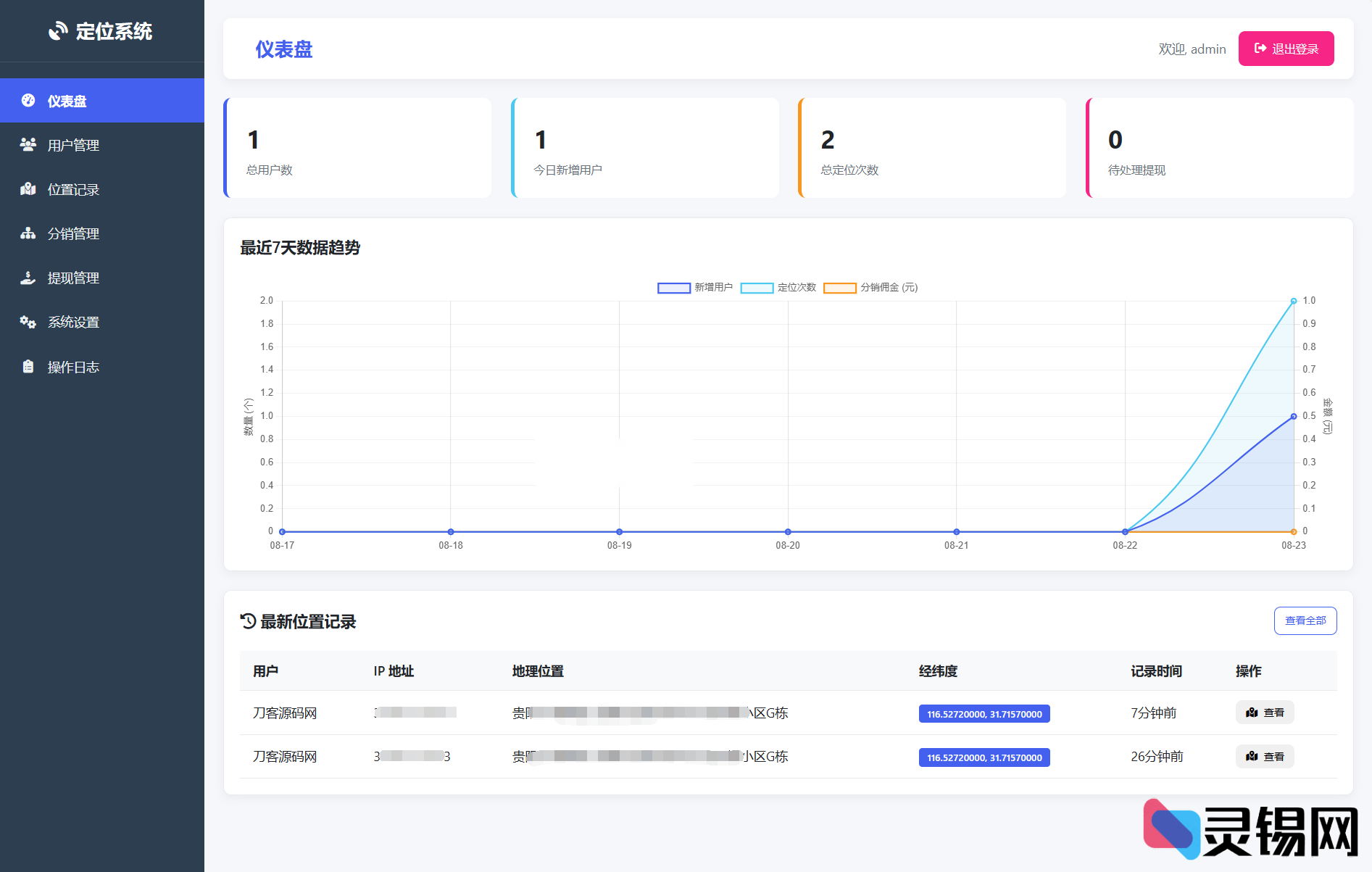The width and height of the screenshot is (1372, 872).
Task: Click the 操作日志 clipboard icon
Action: click(28, 367)
